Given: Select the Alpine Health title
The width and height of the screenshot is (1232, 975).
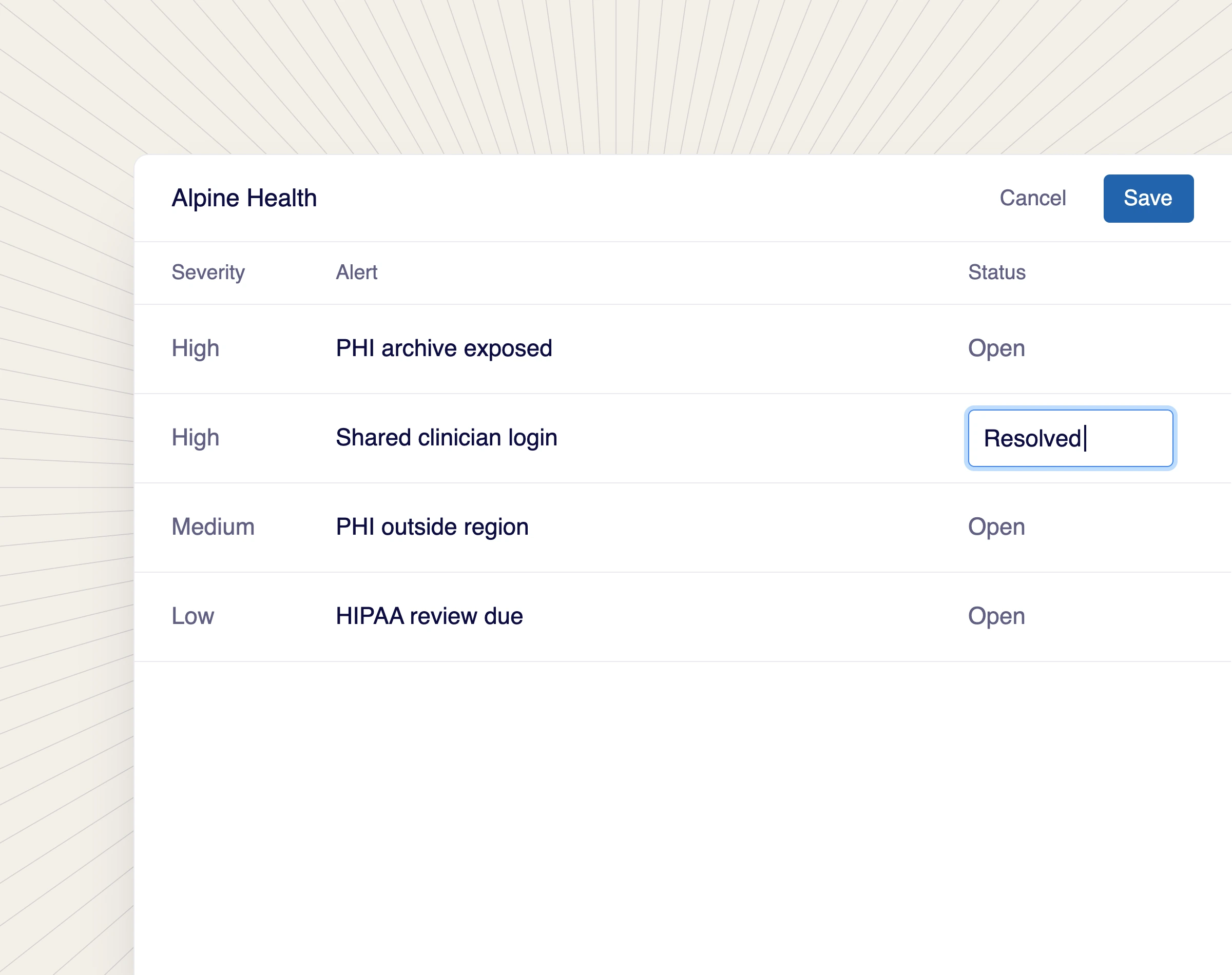Looking at the screenshot, I should (x=244, y=198).
